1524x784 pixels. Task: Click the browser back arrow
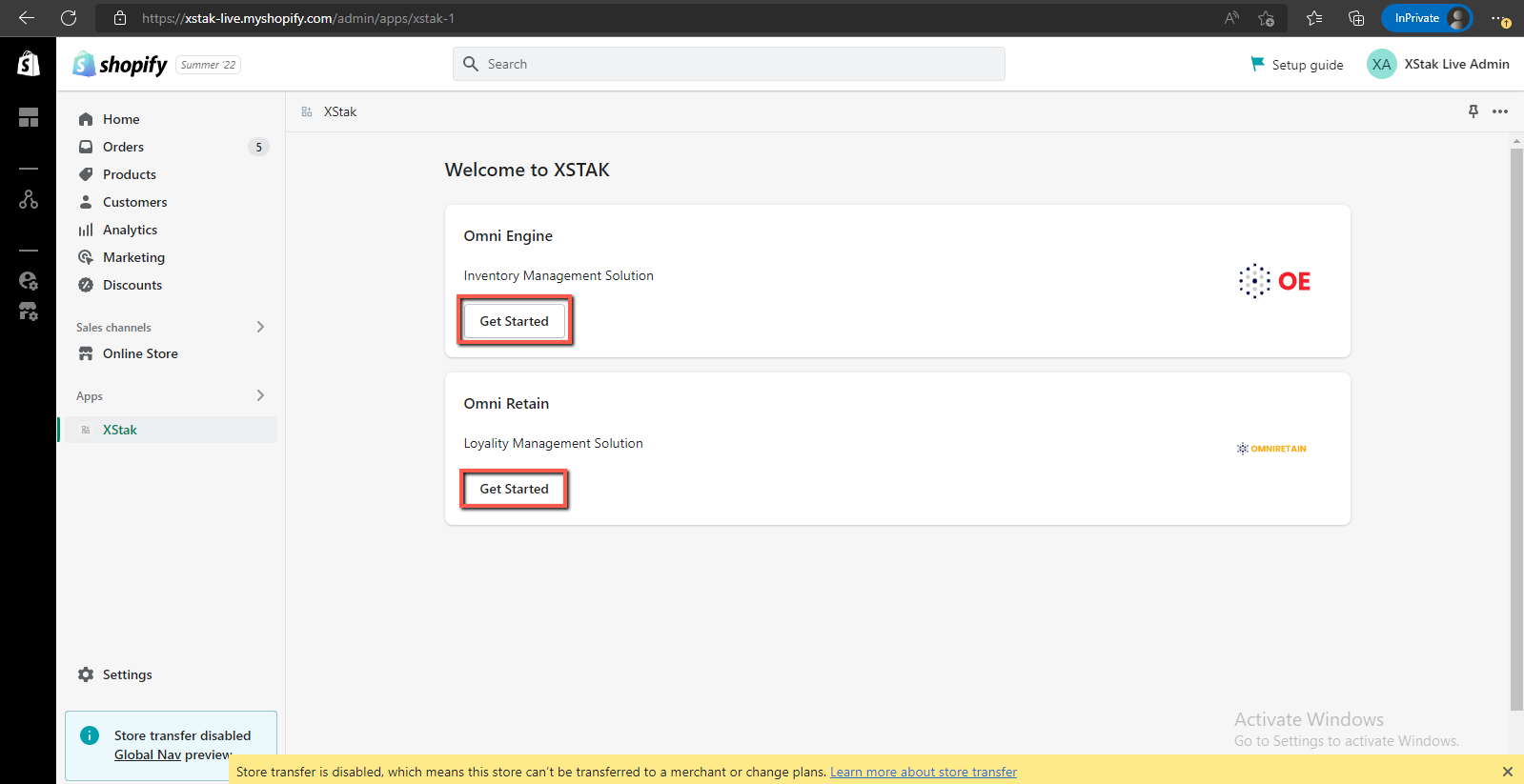(27, 18)
